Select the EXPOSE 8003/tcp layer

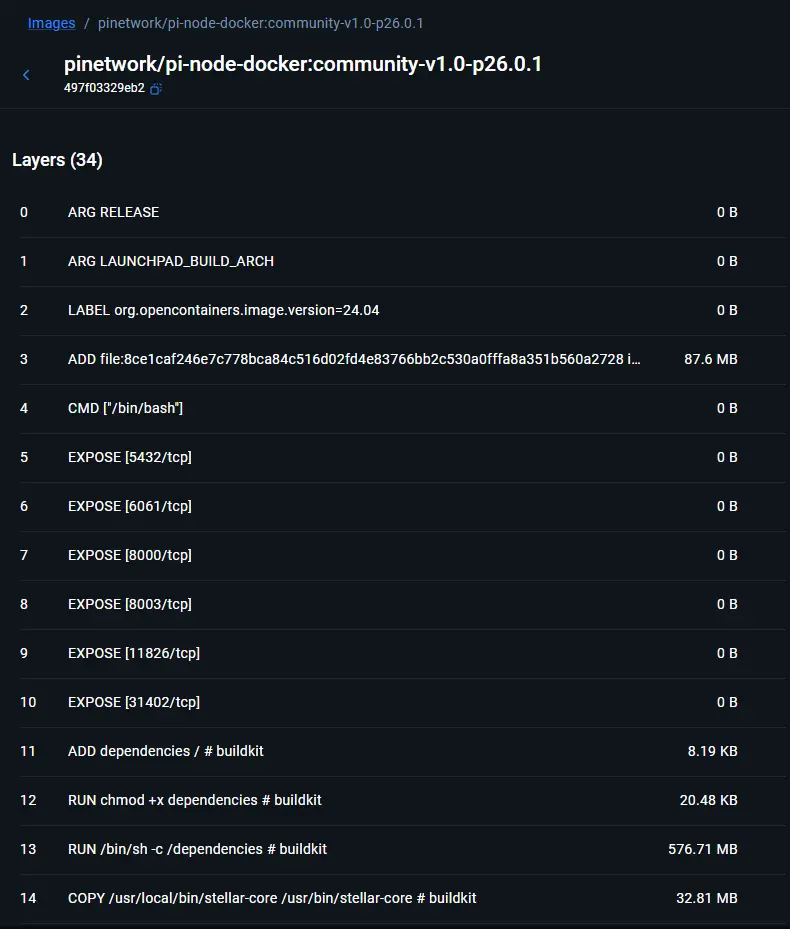tap(403, 604)
